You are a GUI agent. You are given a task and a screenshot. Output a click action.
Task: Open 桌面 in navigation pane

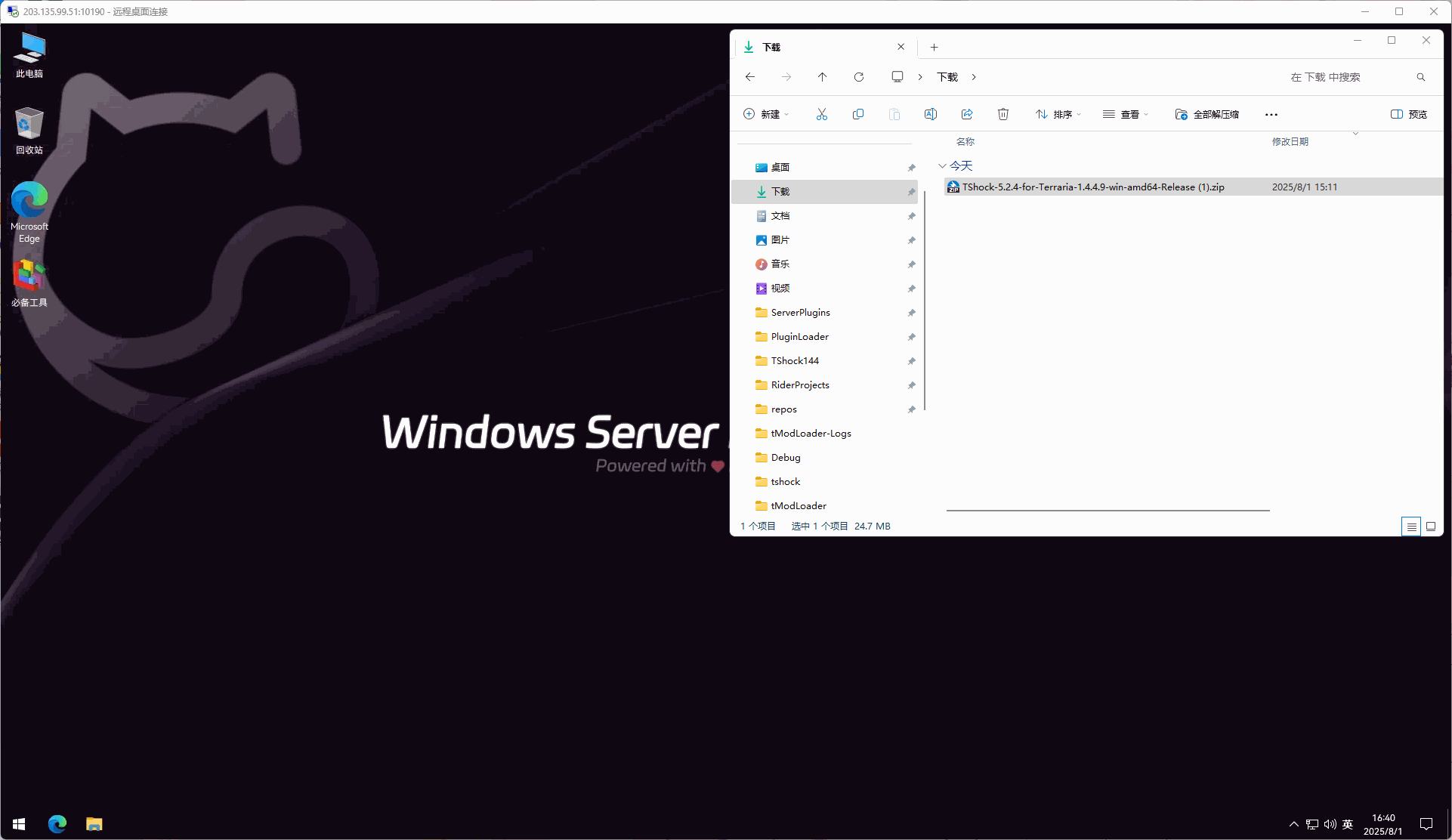click(825, 168)
